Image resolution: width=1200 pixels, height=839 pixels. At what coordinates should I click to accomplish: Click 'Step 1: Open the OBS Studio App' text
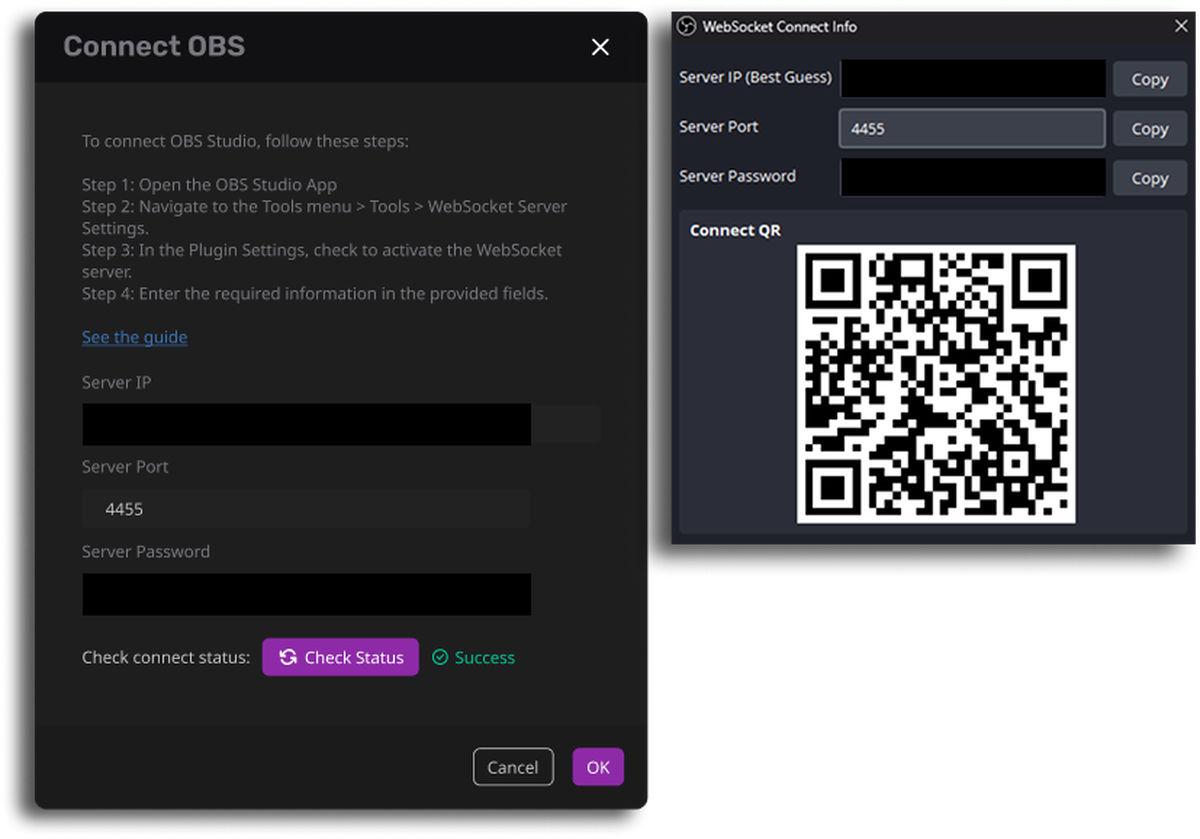click(209, 185)
